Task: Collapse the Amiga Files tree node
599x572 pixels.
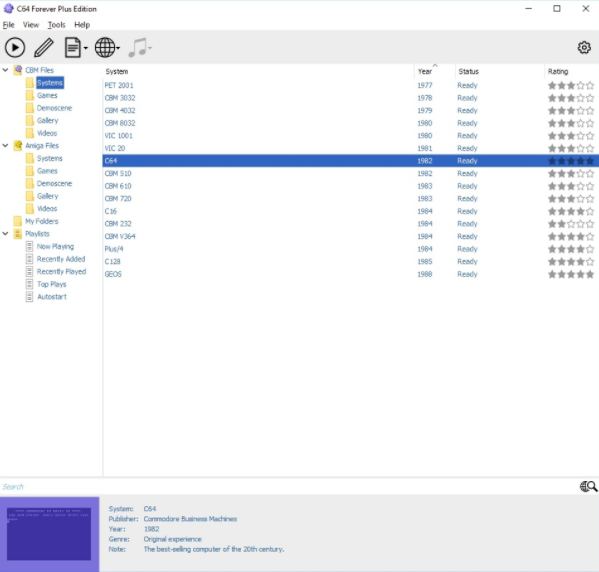Action: coord(5,146)
